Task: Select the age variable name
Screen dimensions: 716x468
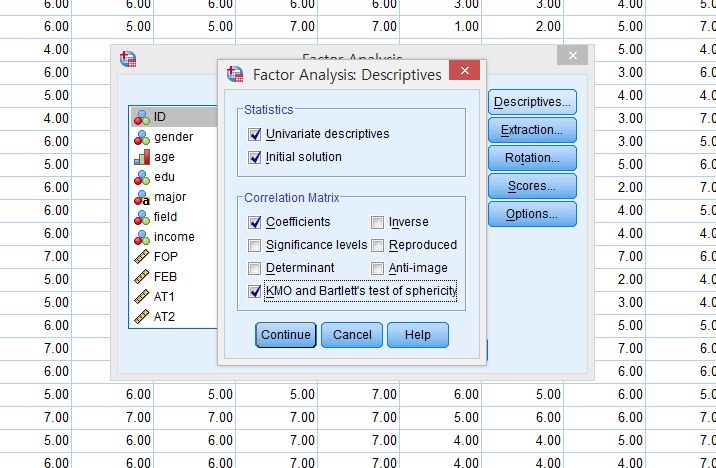Action: click(x=164, y=157)
